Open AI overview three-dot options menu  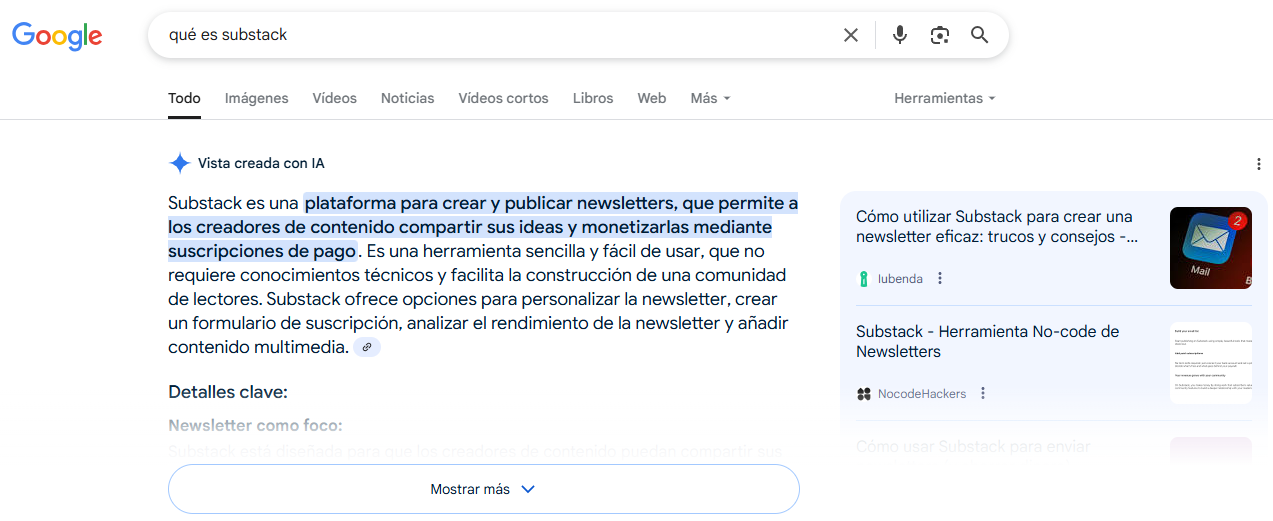point(1258,164)
